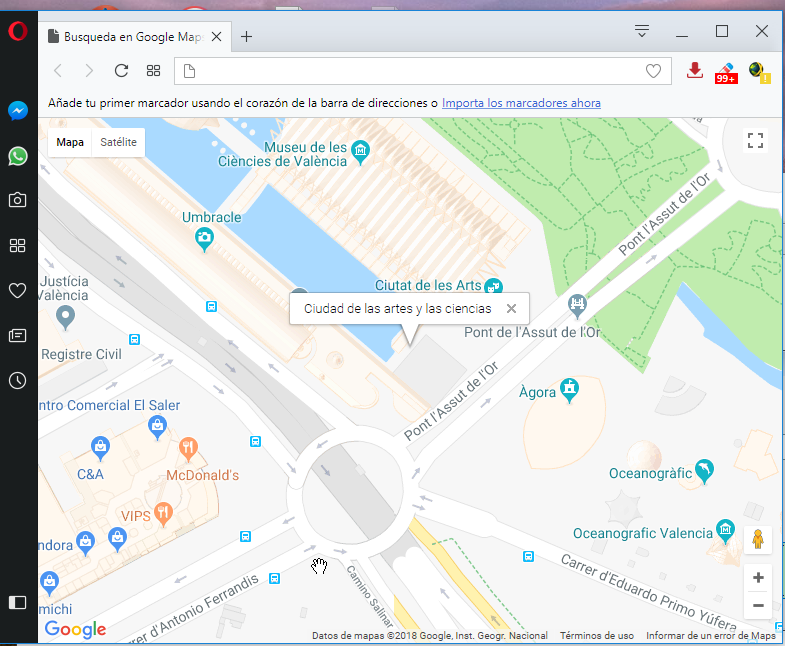Open the globe extension with warning badge
The image size is (785, 646).
pos(759,72)
